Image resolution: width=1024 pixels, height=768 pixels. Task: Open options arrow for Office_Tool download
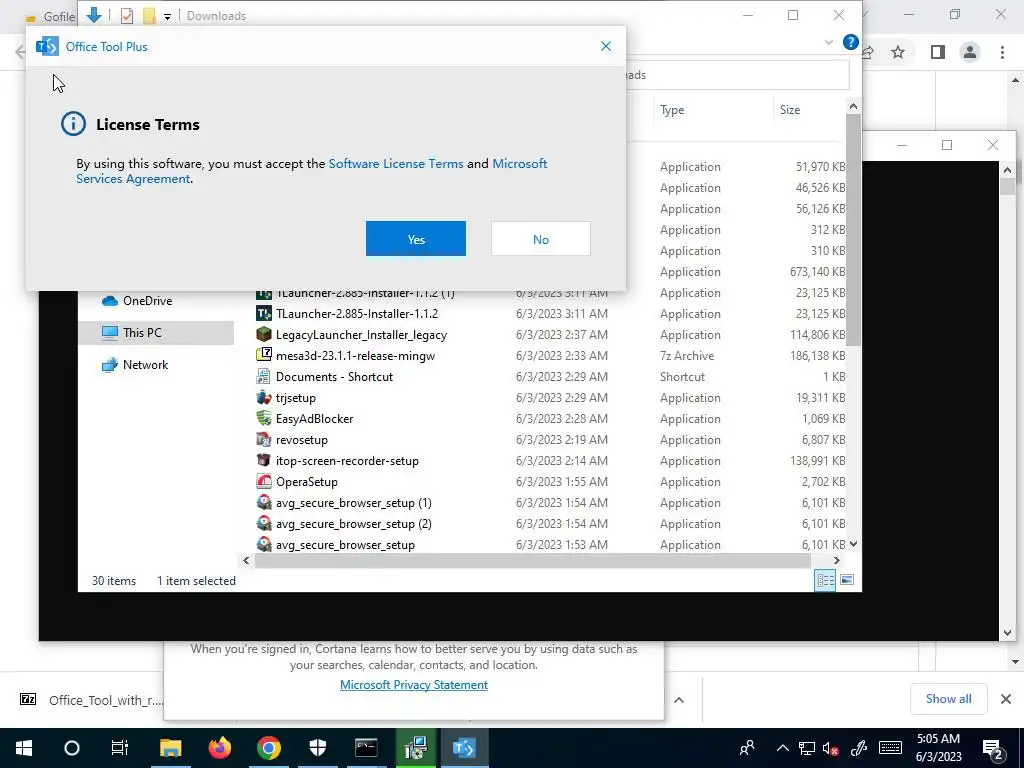(679, 700)
